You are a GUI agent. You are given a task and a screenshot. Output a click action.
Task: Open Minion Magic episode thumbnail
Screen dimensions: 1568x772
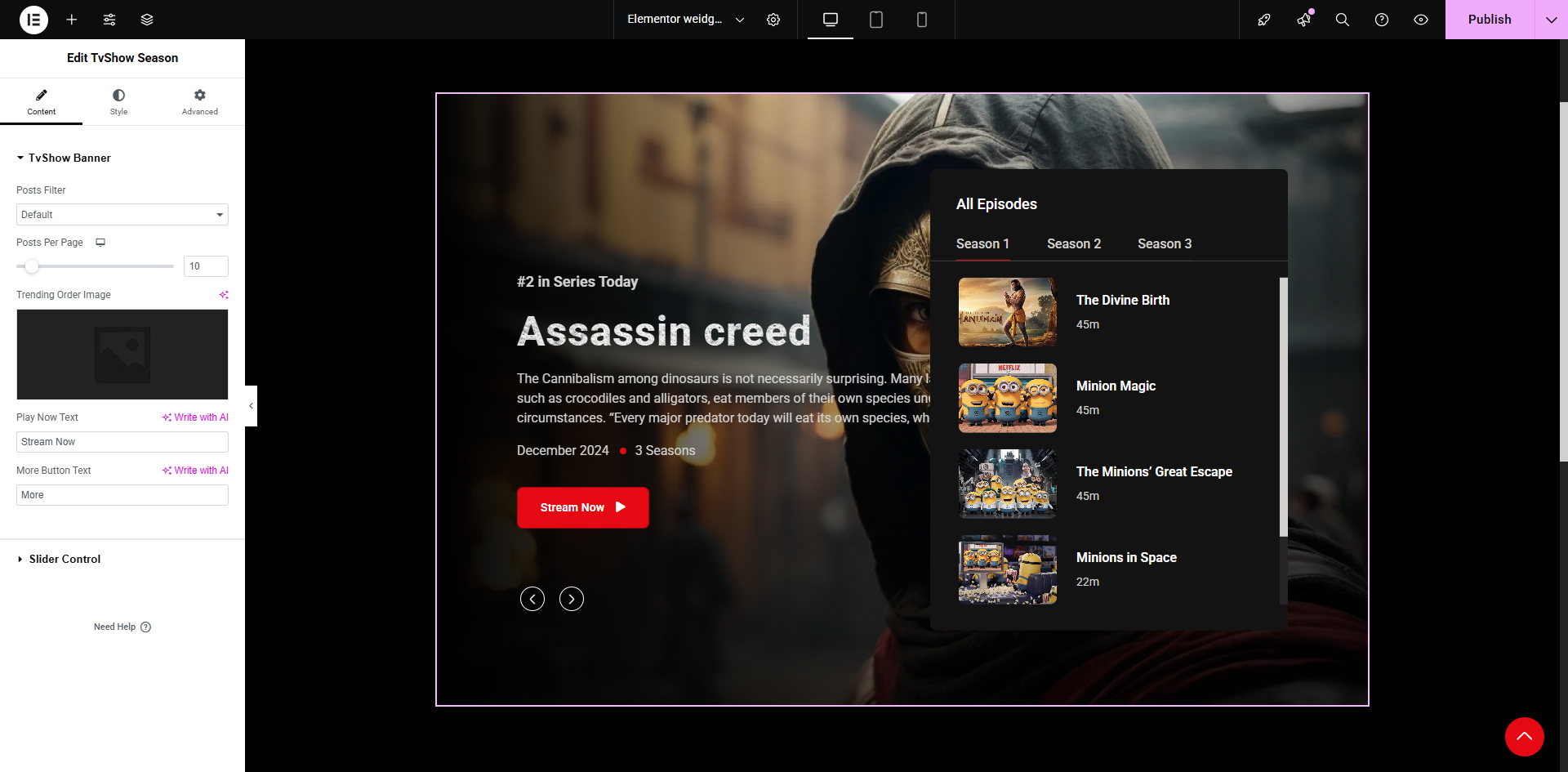1008,398
